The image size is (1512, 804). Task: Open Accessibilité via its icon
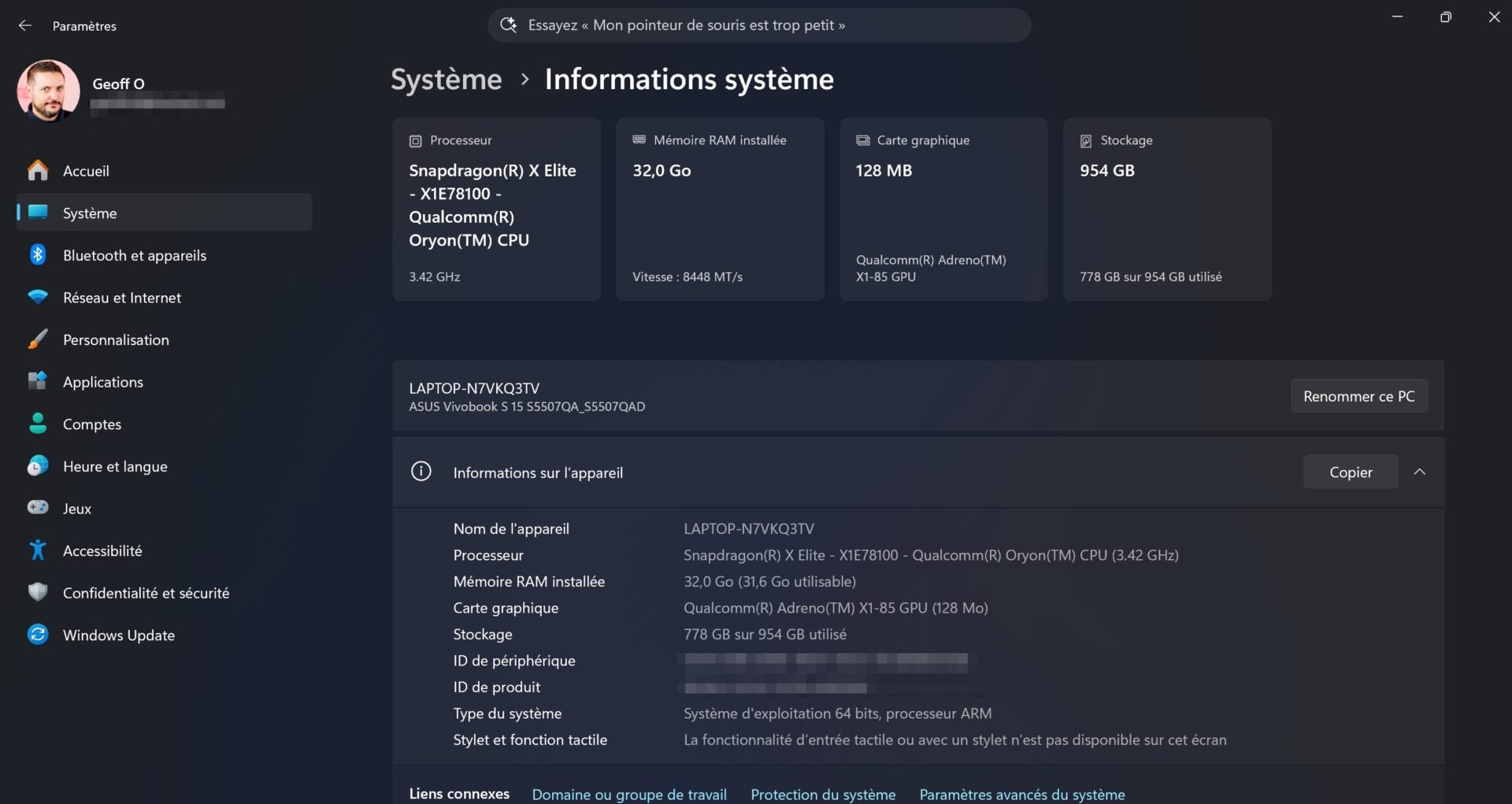pyautogui.click(x=38, y=550)
